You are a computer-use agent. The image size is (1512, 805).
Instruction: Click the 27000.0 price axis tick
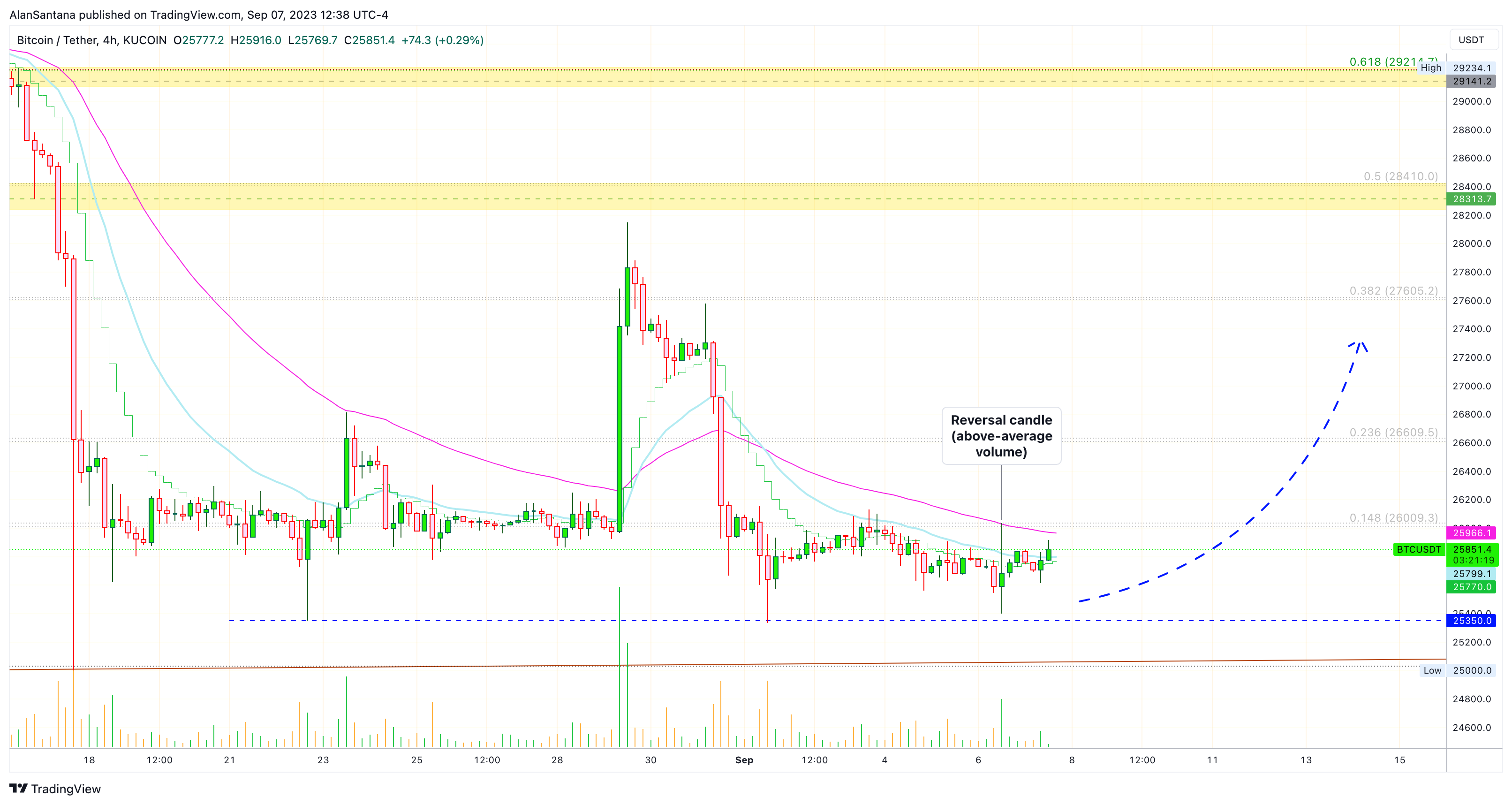pyautogui.click(x=1472, y=386)
